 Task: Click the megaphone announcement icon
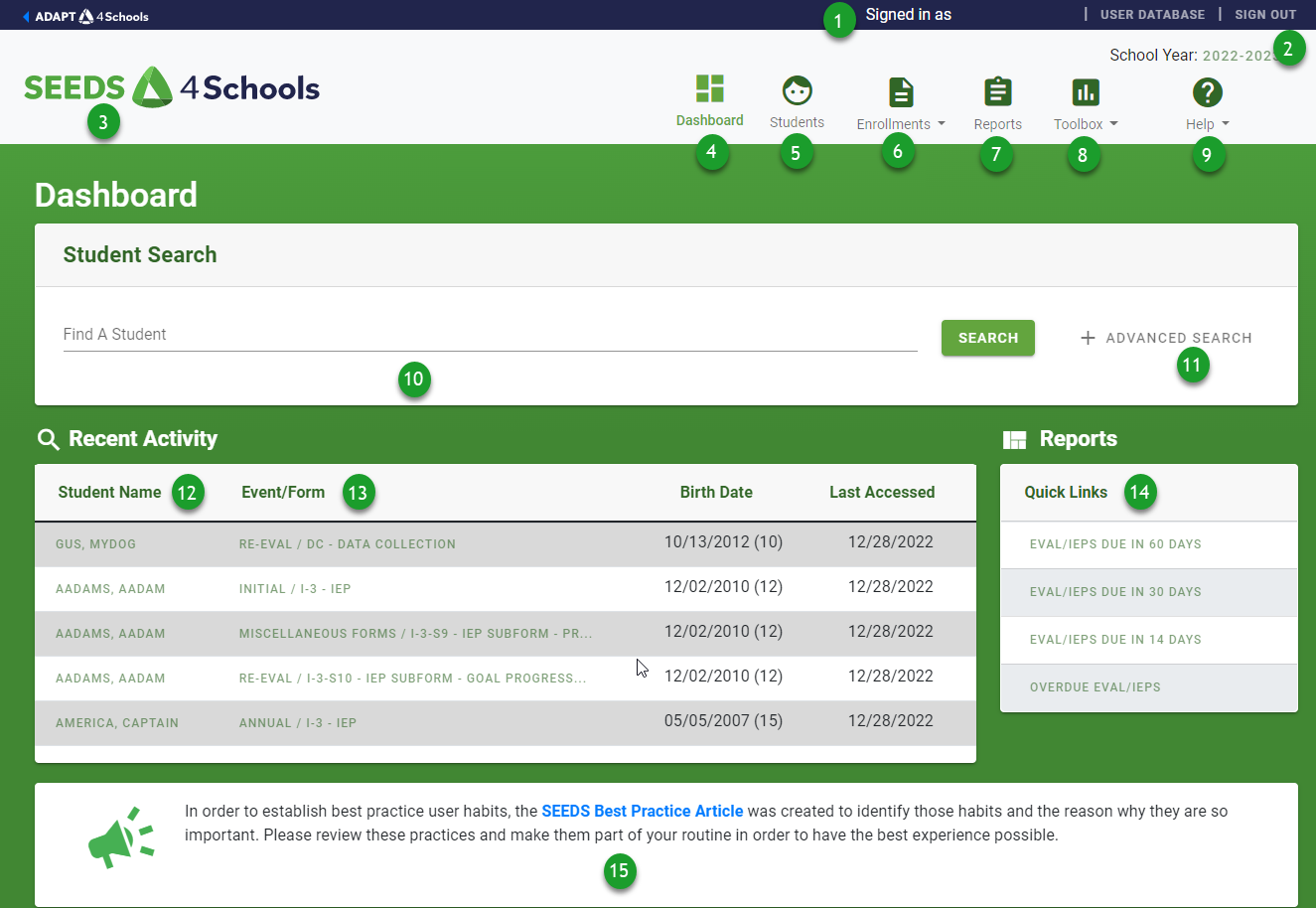click(121, 838)
